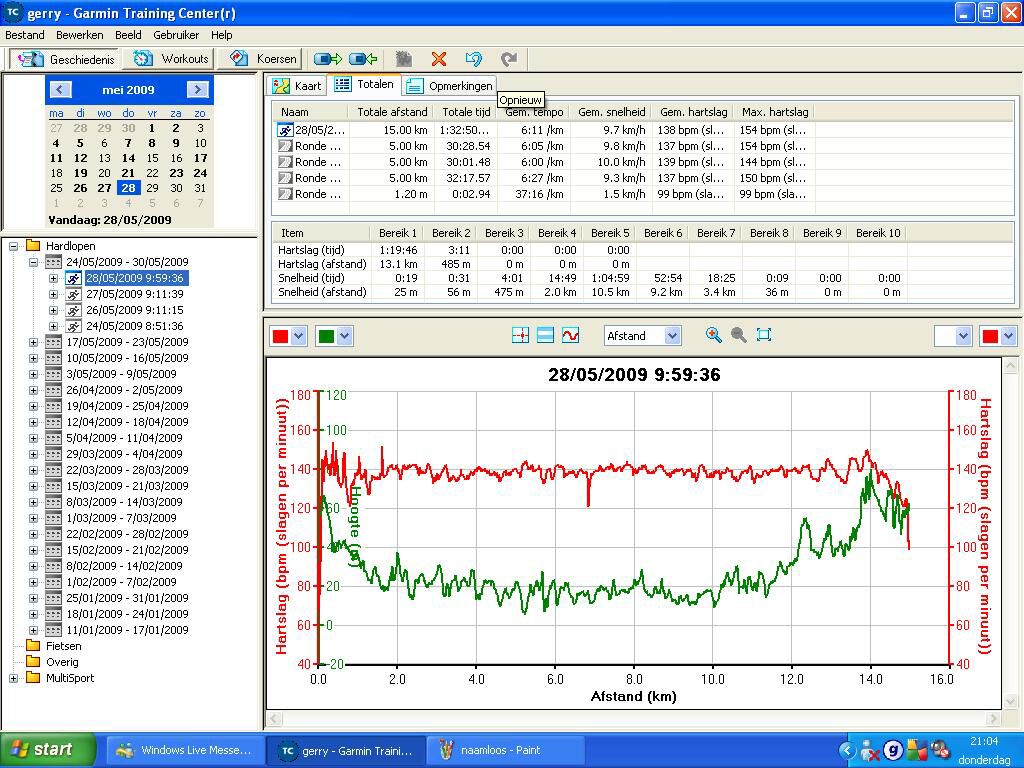Go to previous month in the calendar

click(x=60, y=89)
